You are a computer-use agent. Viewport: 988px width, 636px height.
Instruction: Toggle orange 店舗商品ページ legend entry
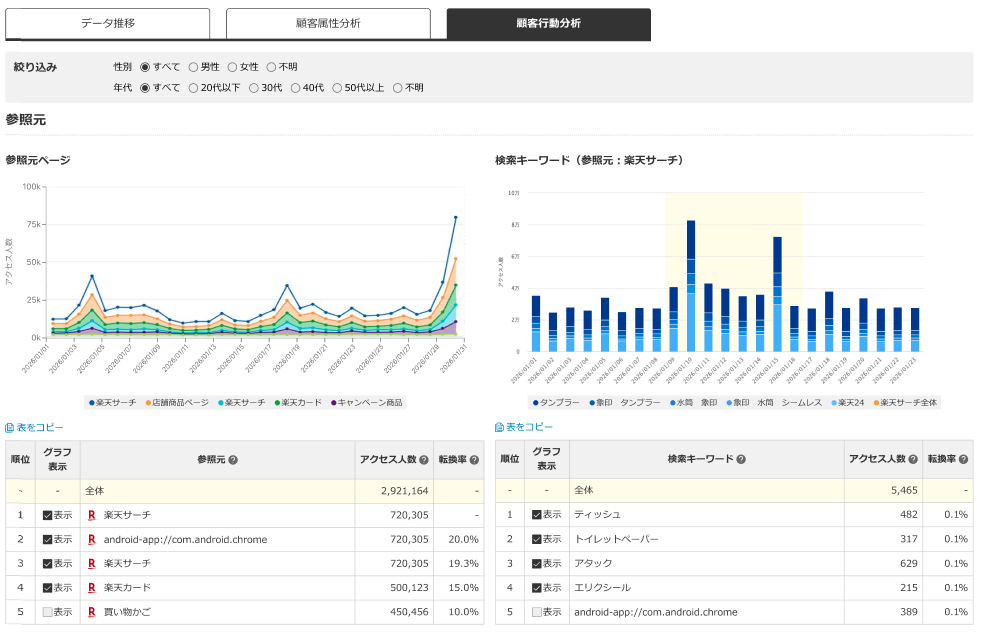(x=177, y=403)
